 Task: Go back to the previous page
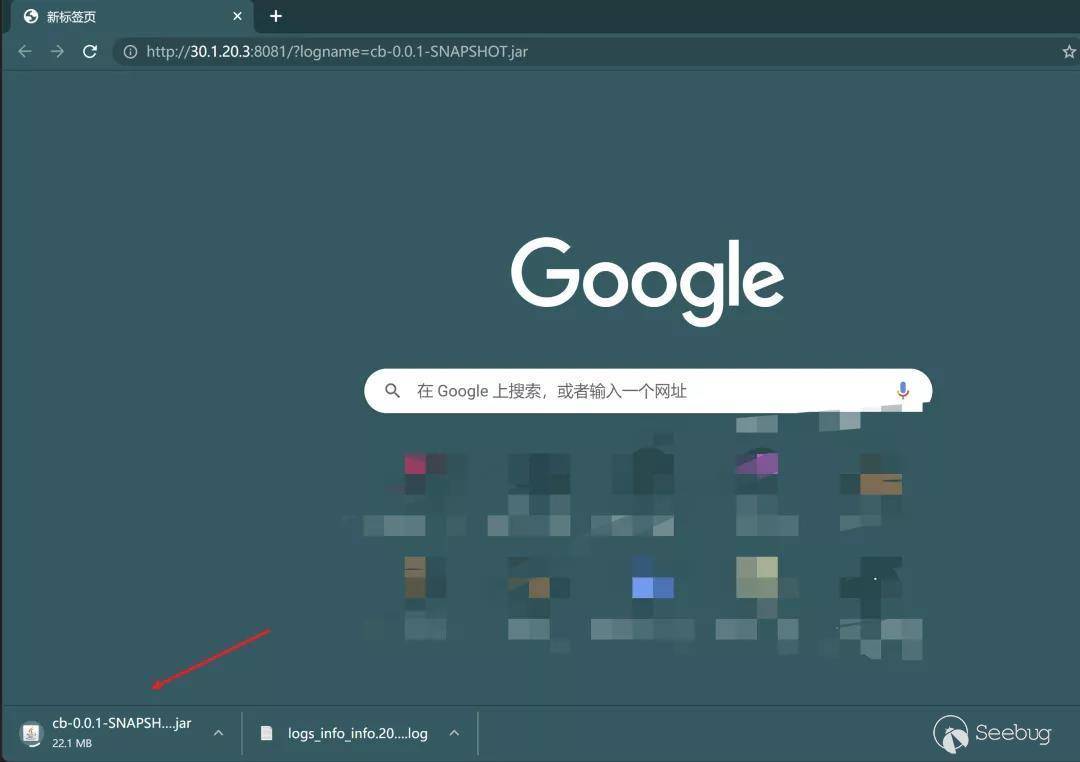(x=25, y=52)
